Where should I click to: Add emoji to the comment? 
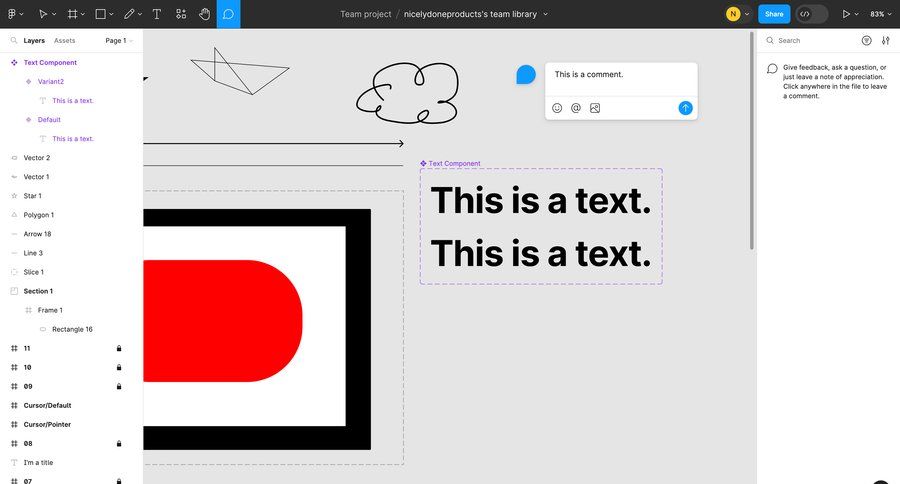point(557,108)
